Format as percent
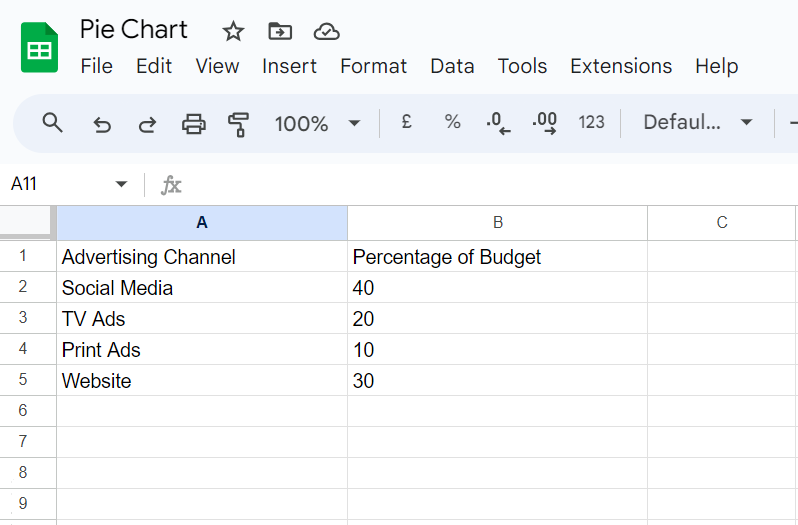Image resolution: width=798 pixels, height=525 pixels. (x=452, y=122)
